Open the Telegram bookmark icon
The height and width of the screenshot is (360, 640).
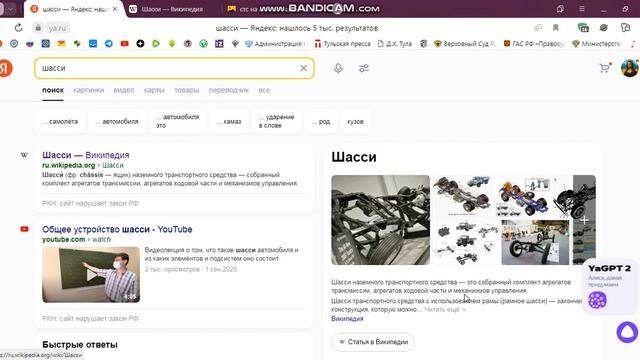tap(109, 43)
